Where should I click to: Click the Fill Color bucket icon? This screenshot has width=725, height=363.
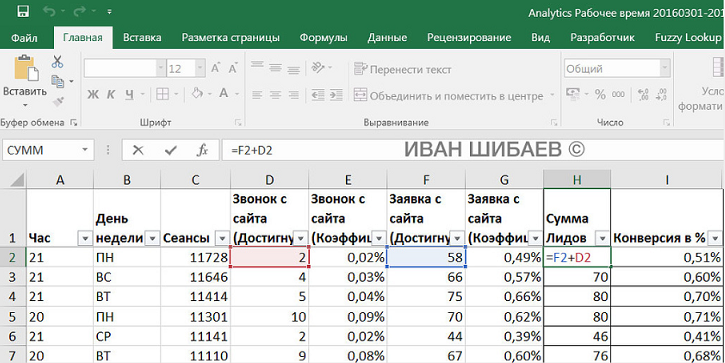(x=197, y=94)
